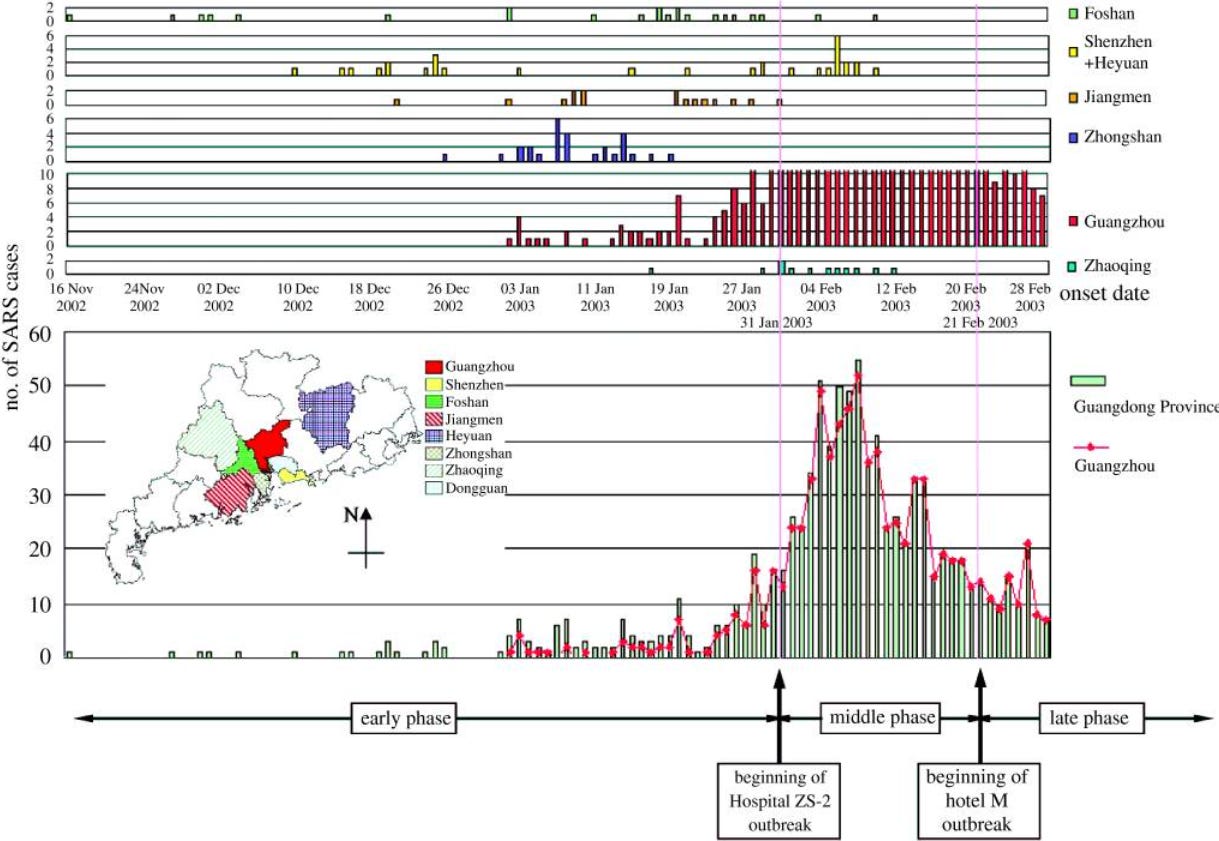The width and height of the screenshot is (1219, 841).
Task: Click the yellow Shenzhen swatch in map legend
Action: (433, 385)
